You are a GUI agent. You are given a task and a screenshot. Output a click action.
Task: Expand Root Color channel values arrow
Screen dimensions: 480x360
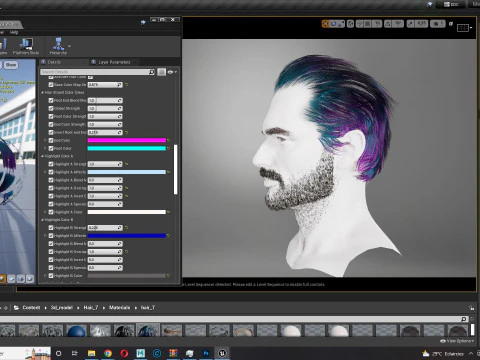pos(45,148)
